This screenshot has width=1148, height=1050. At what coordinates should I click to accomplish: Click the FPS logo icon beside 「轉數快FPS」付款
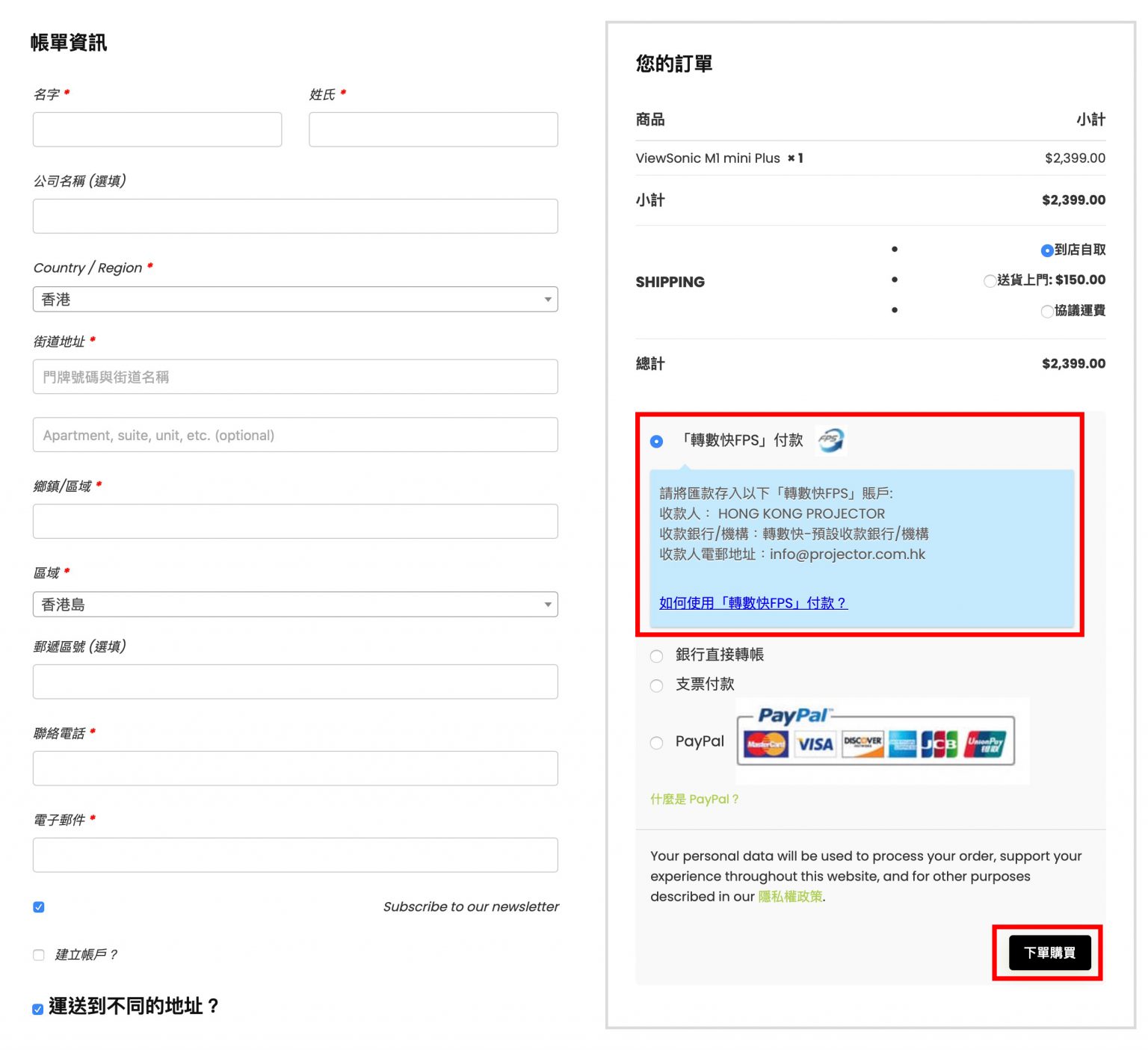(x=830, y=440)
